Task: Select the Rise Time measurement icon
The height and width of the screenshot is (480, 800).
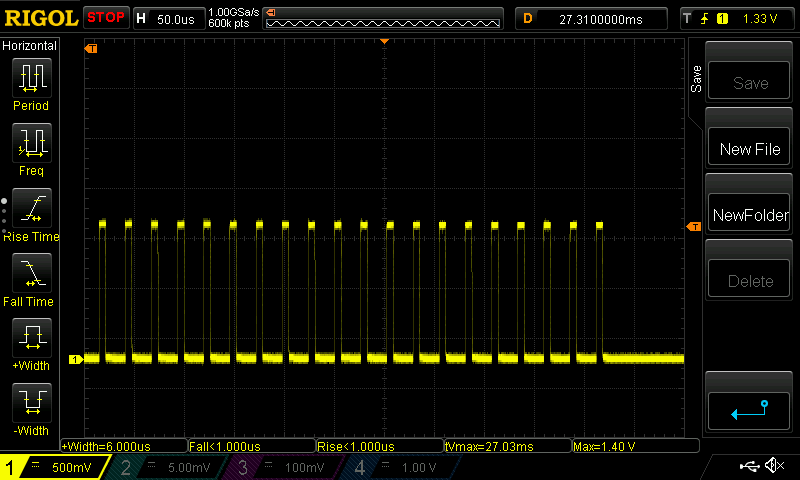Action: coord(32,208)
